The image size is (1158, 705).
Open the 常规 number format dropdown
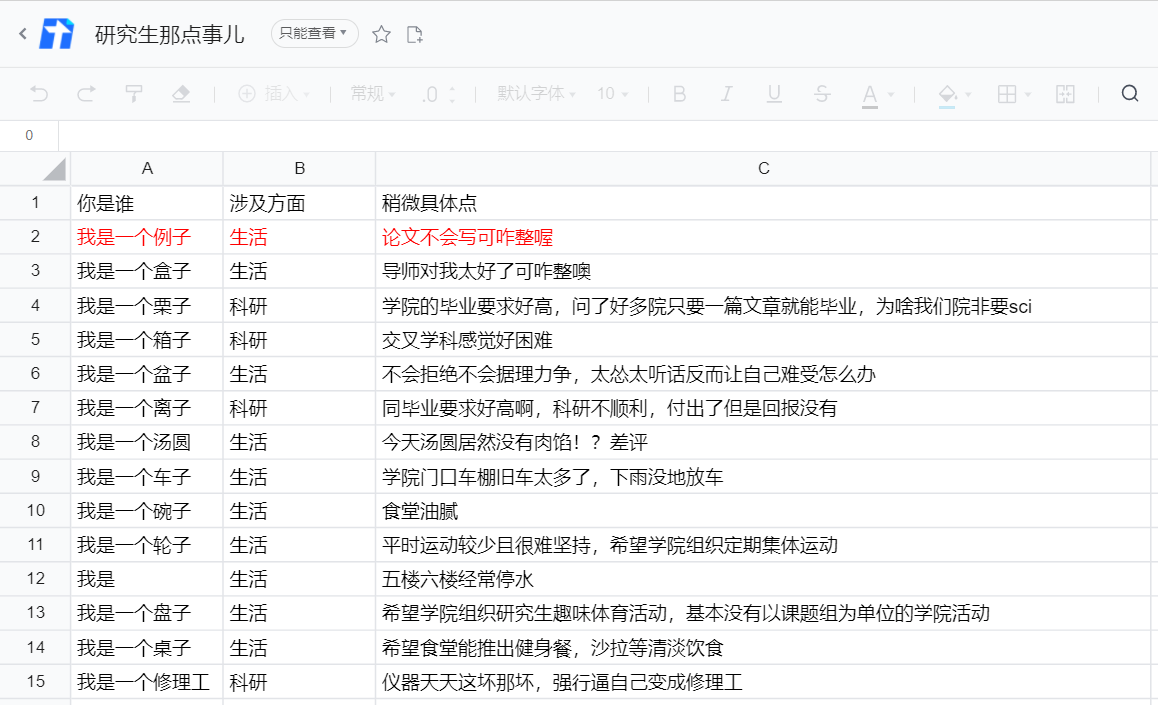[370, 93]
